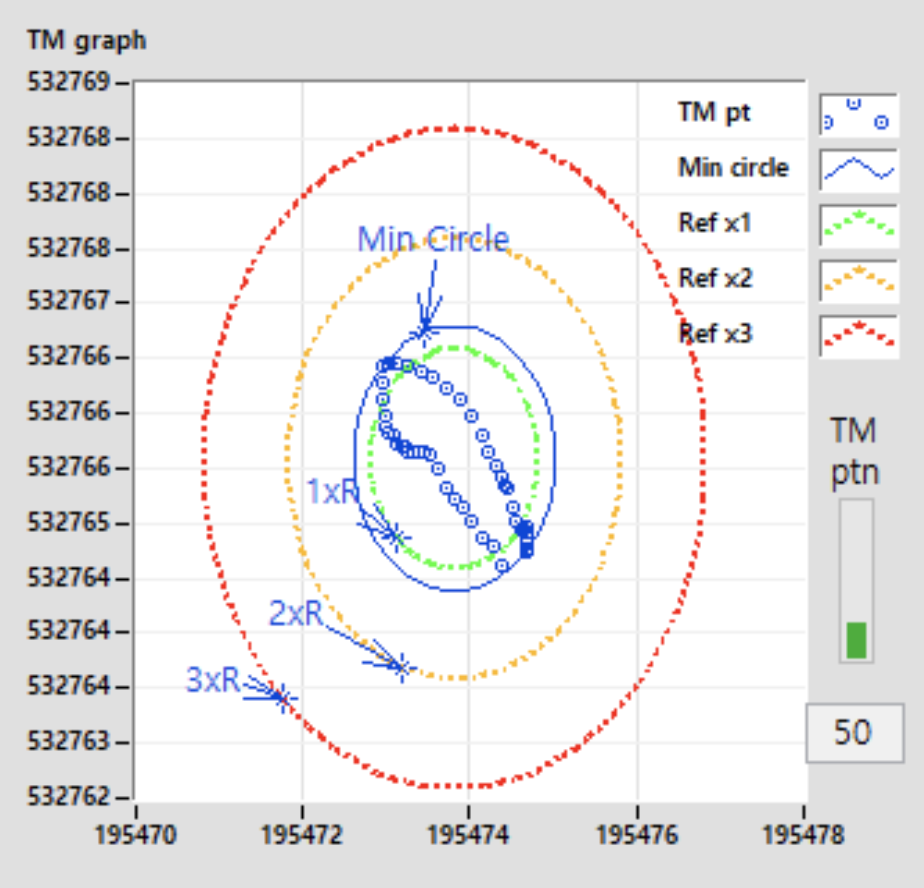Viewport: 924px width, 888px height.
Task: Open the TM pt plot legend sample
Action: [x=859, y=115]
